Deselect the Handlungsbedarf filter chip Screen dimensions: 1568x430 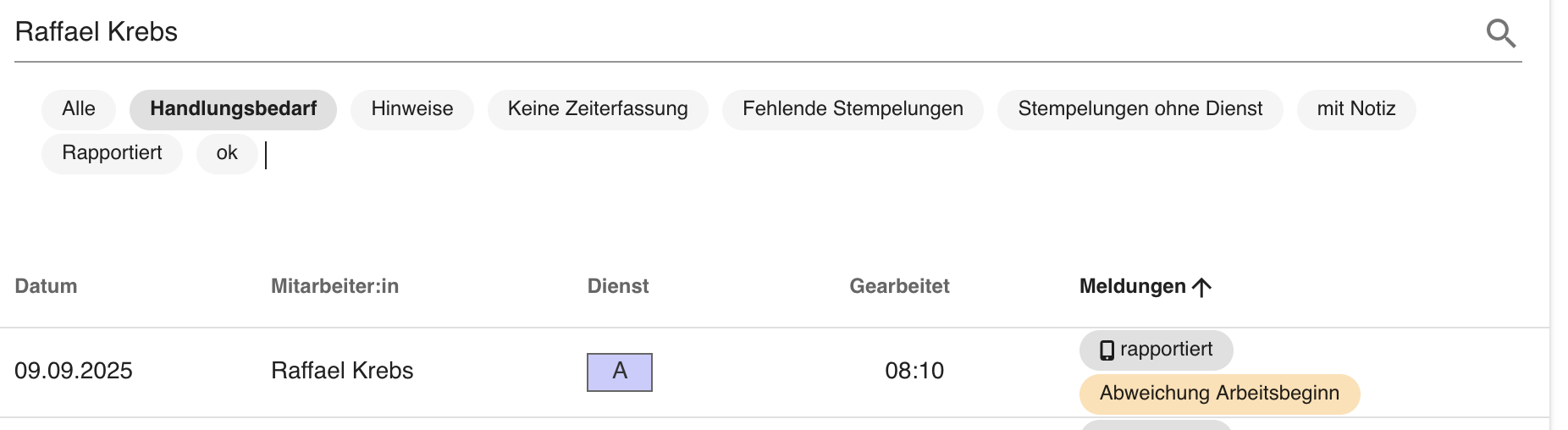point(233,109)
